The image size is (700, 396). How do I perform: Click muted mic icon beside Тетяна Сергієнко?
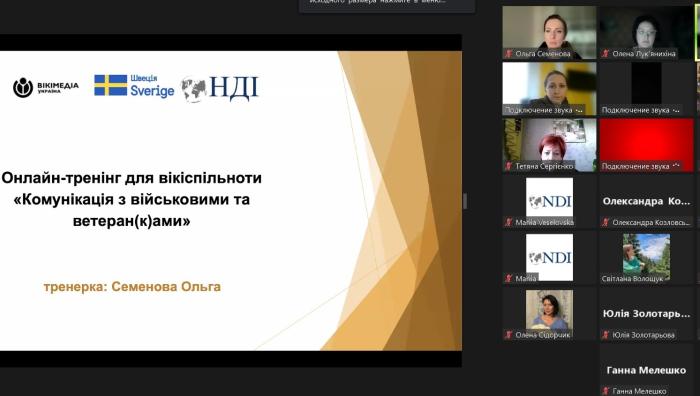508,166
